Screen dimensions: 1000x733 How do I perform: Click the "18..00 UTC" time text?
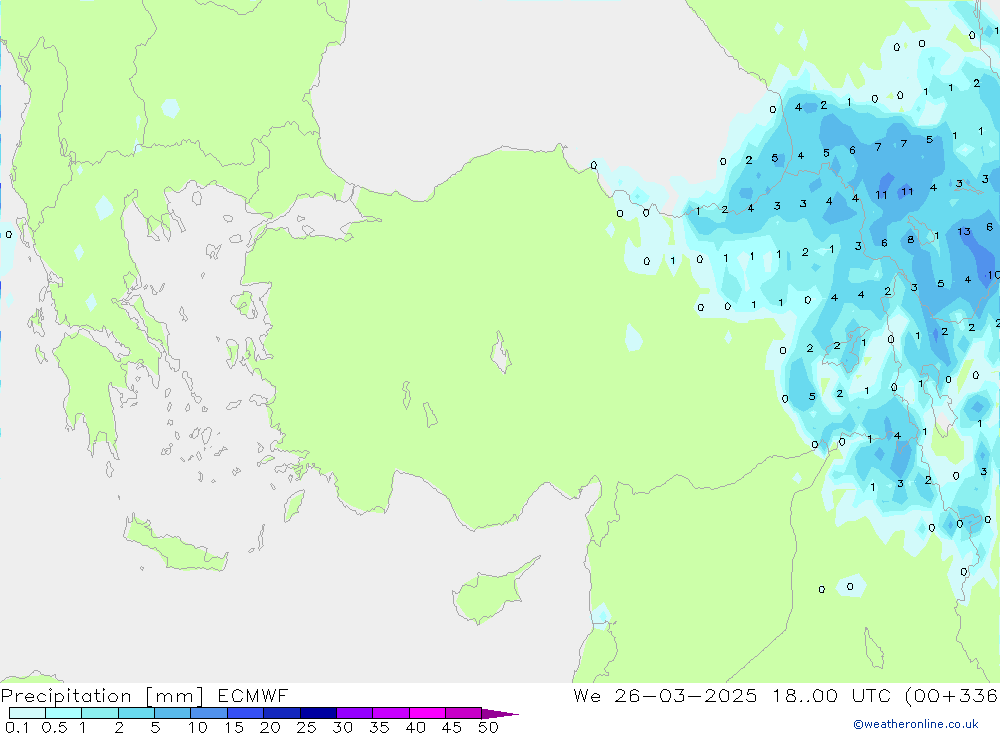click(831, 695)
